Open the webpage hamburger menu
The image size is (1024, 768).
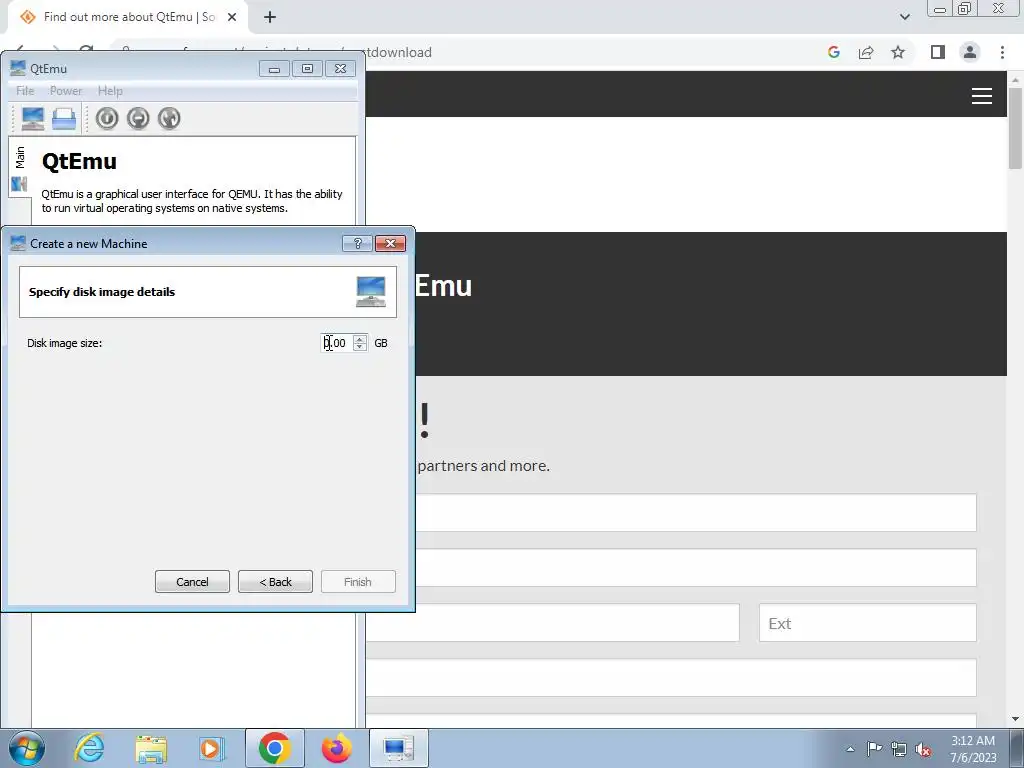982,96
